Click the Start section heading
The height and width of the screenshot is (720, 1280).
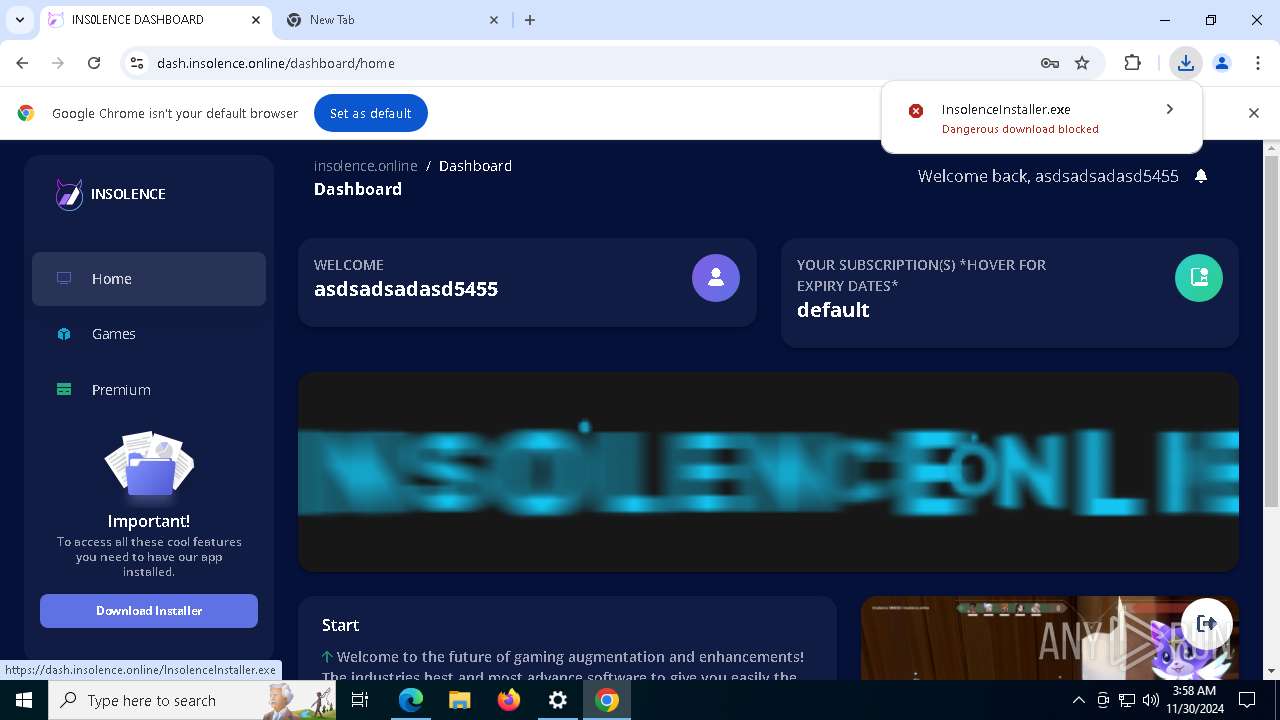[340, 625]
